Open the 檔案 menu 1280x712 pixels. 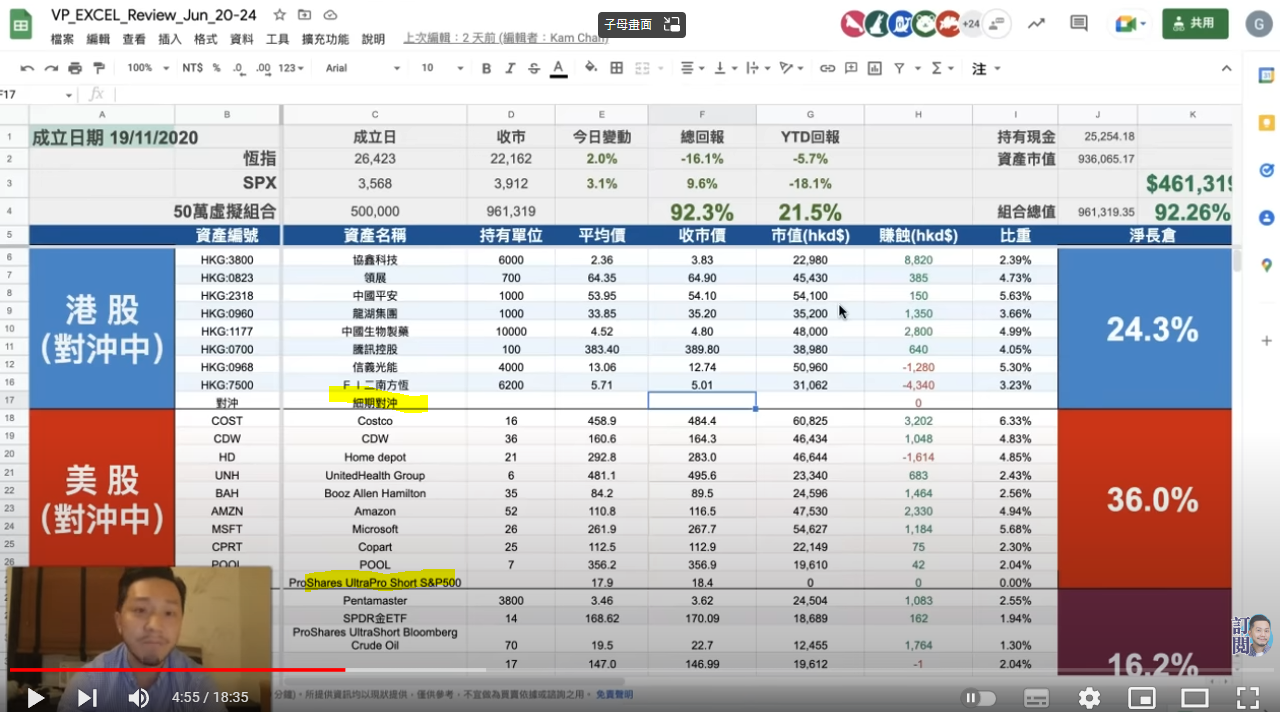pos(62,39)
